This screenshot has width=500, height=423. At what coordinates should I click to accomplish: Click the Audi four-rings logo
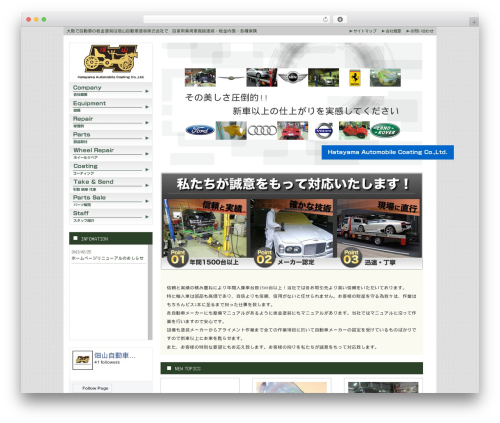tap(262, 130)
